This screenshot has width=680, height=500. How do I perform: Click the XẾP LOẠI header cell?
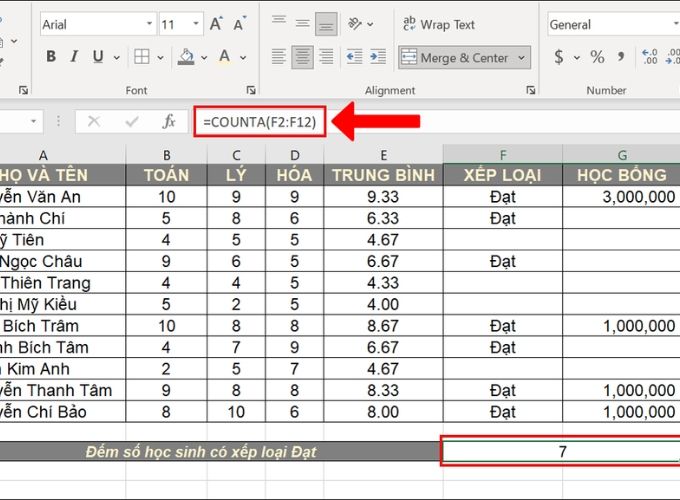(x=503, y=175)
